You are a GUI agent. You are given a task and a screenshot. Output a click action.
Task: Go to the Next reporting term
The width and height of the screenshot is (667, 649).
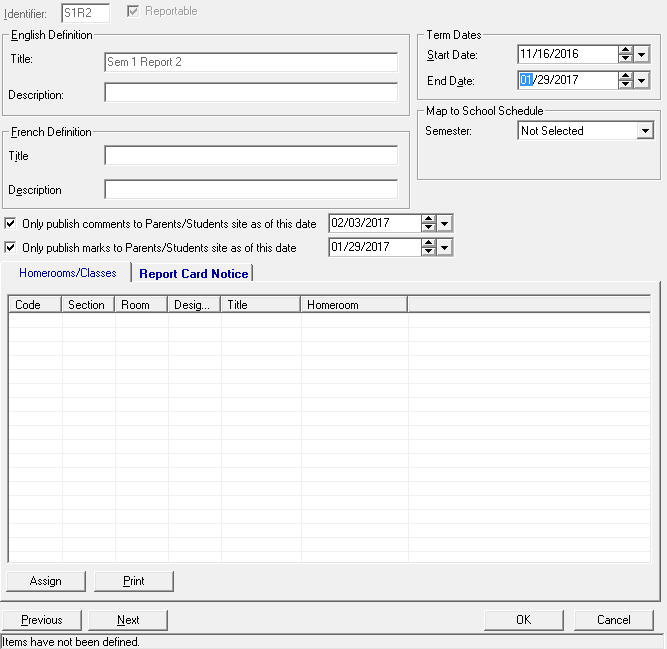[128, 620]
